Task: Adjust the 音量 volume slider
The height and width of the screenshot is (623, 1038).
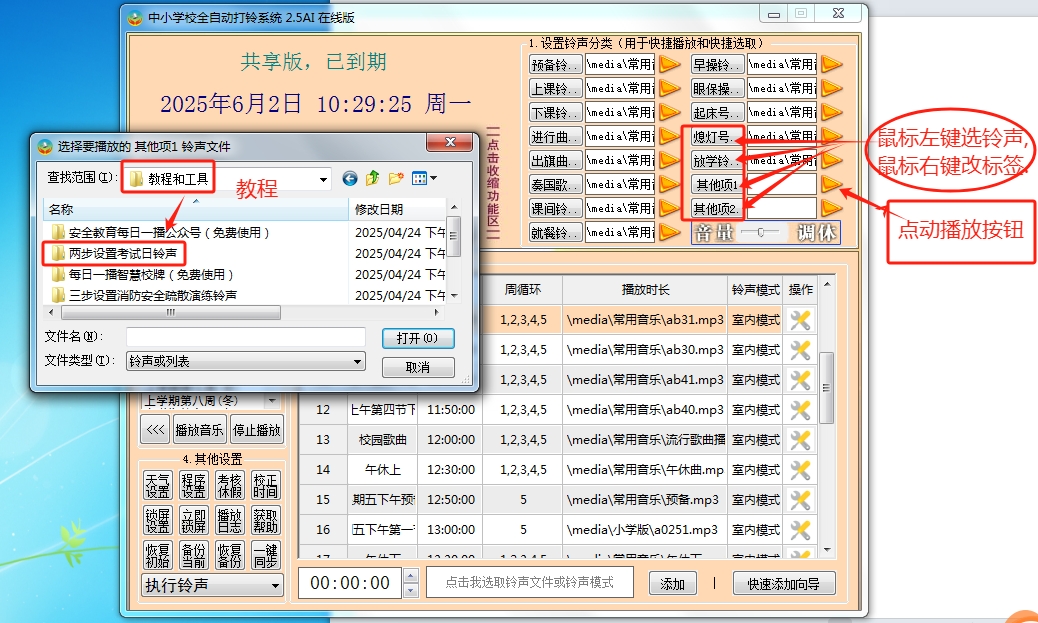Action: [761, 232]
